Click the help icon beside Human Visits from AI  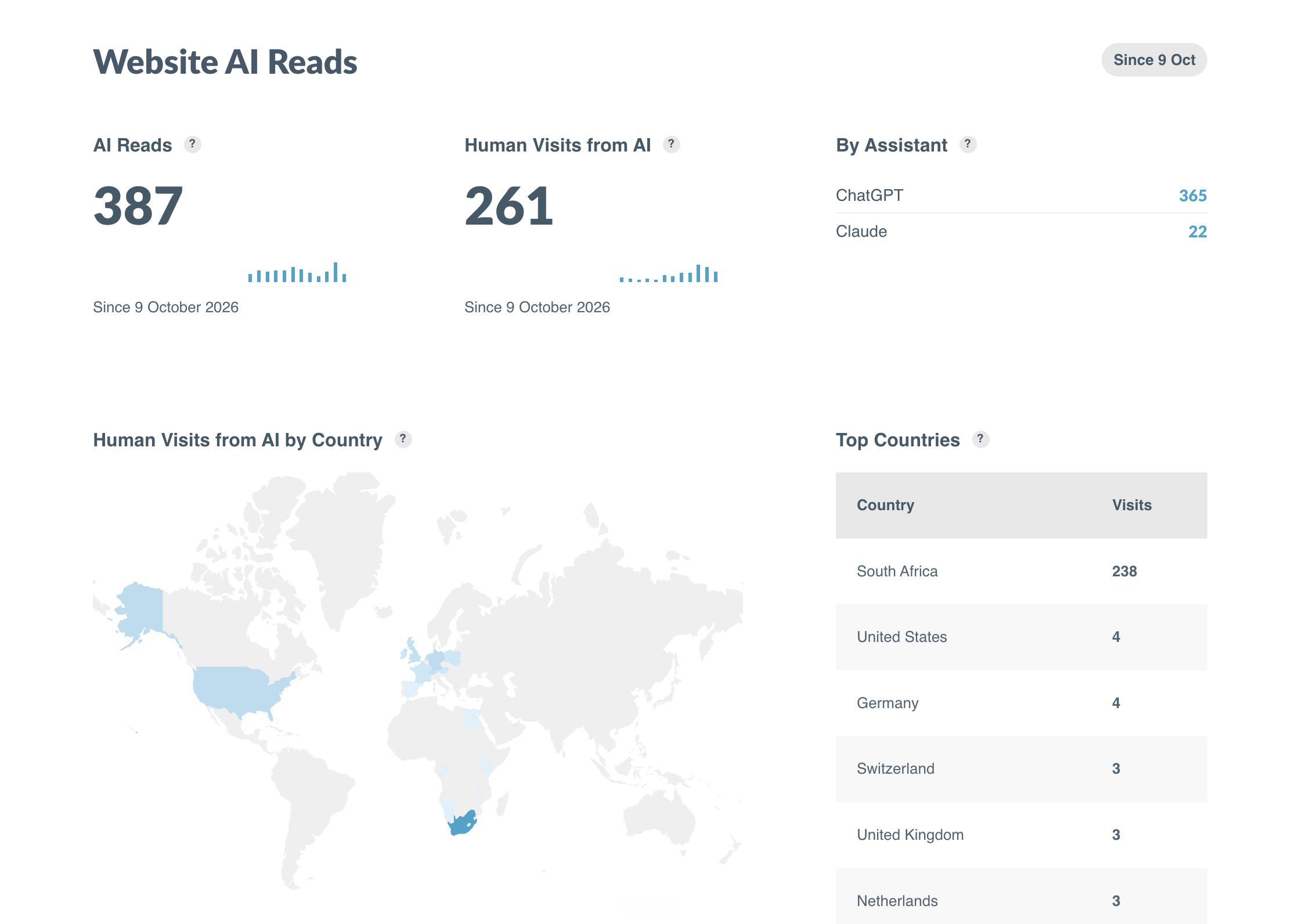[x=672, y=145]
